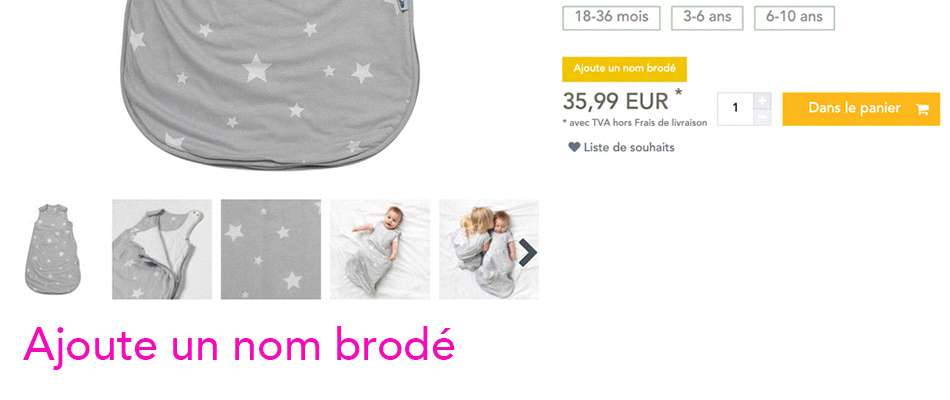Click the quantity input field
The image size is (950, 400).
pos(736,109)
